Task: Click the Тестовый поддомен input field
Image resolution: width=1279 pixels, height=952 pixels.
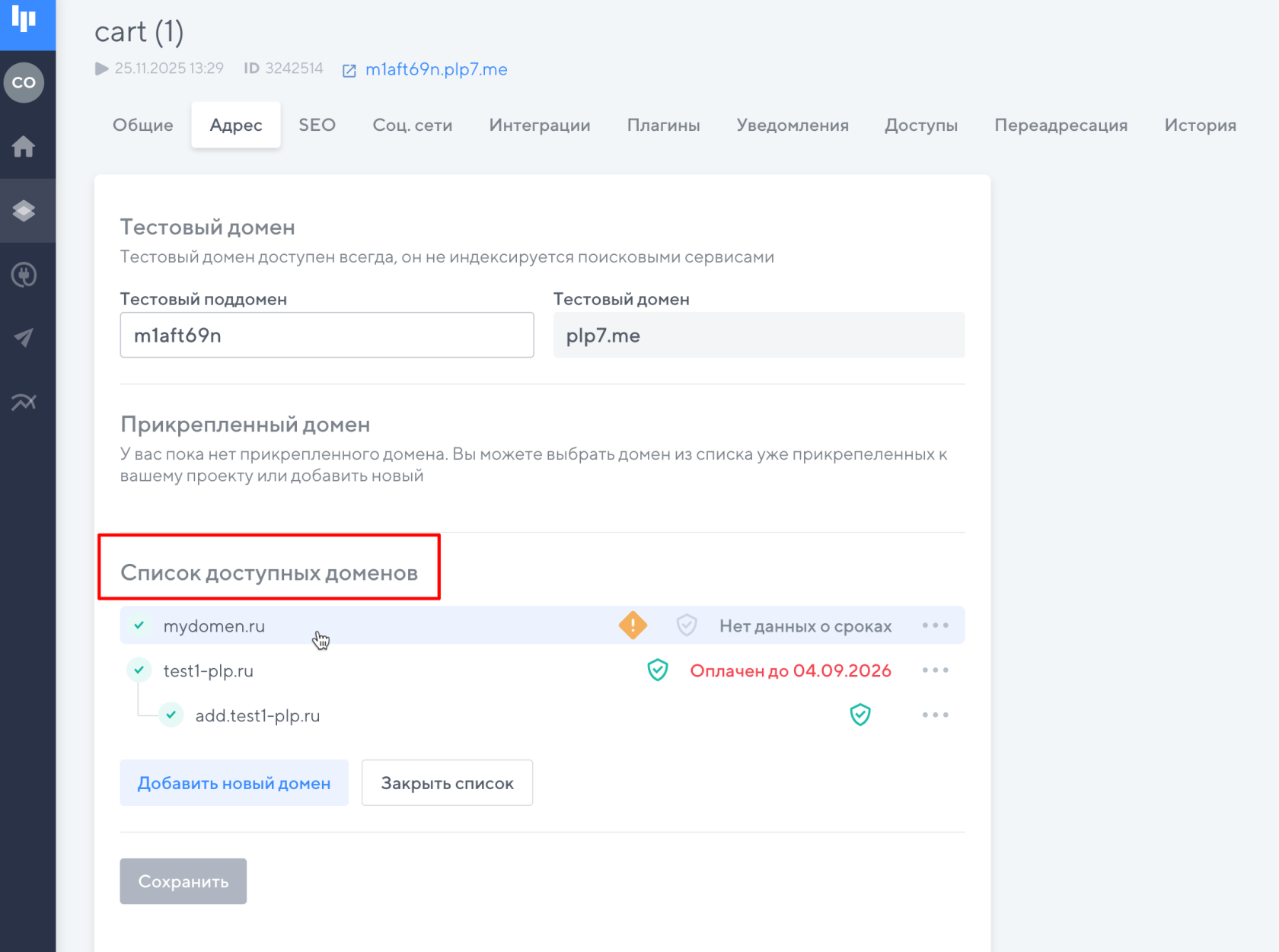Action: (327, 336)
